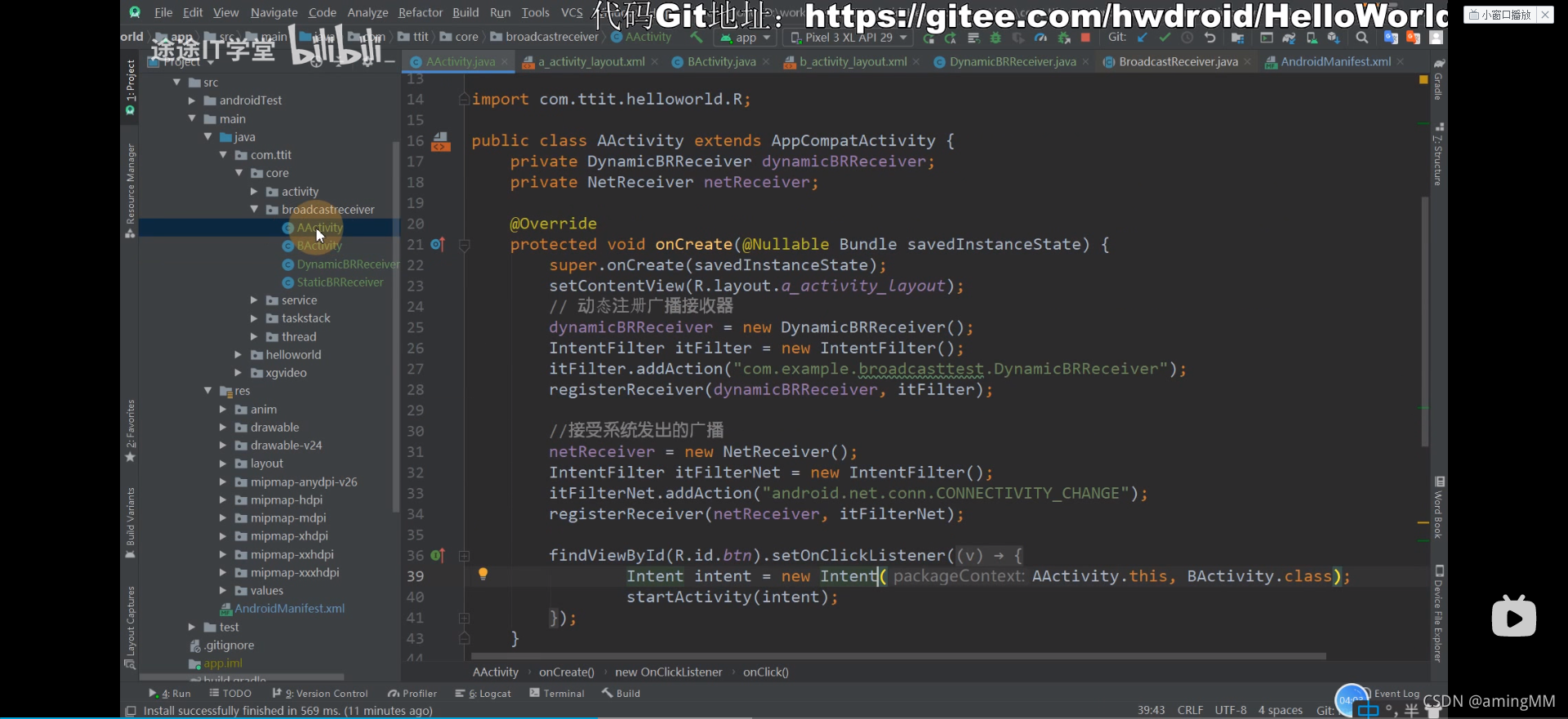Open the app run configuration dropdown
This screenshot has height=719, width=1568.
(x=746, y=38)
